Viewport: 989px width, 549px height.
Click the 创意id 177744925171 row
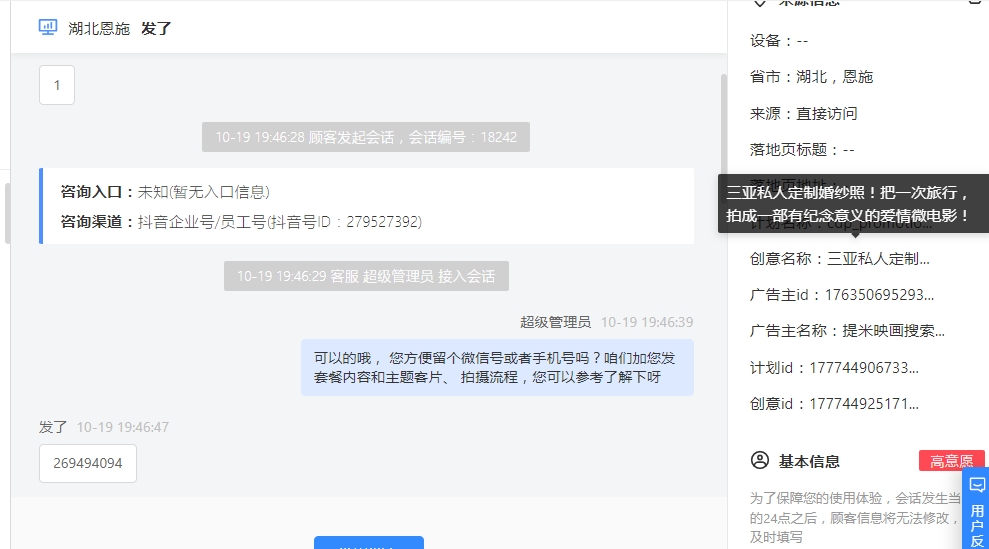(x=834, y=403)
